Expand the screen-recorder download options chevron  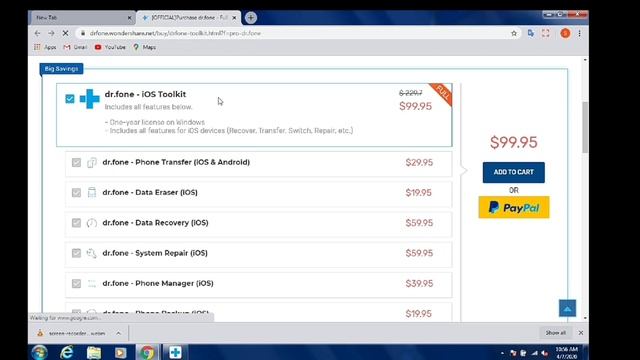[x=118, y=333]
